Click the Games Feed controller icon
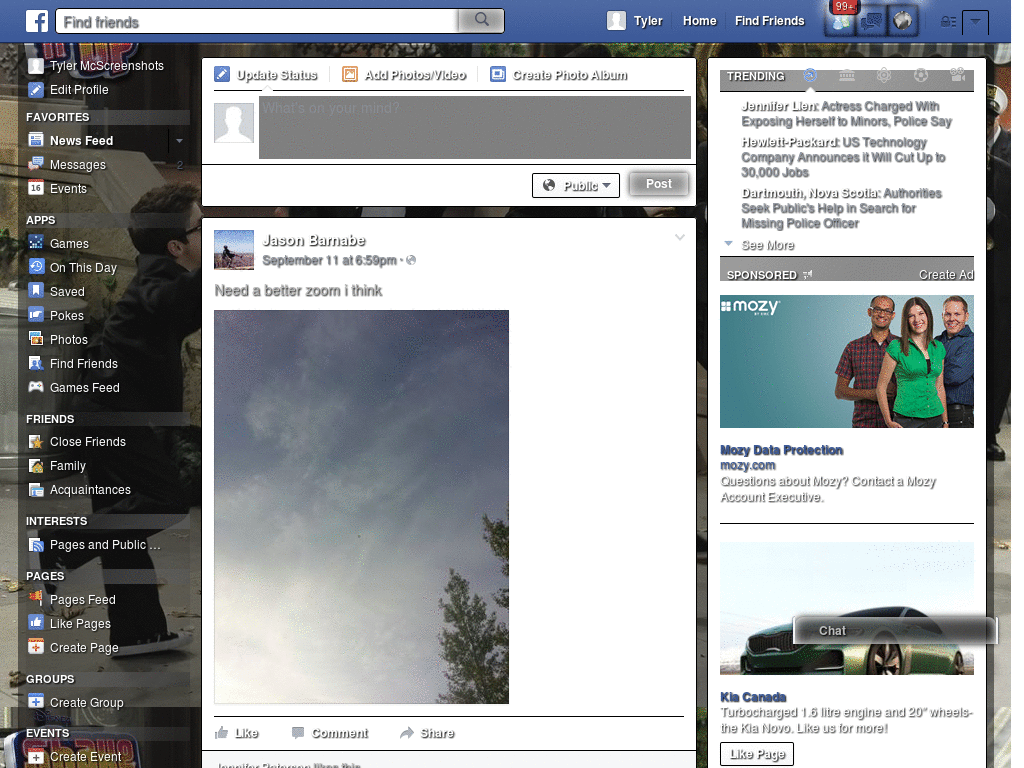This screenshot has width=1024, height=768. point(36,387)
